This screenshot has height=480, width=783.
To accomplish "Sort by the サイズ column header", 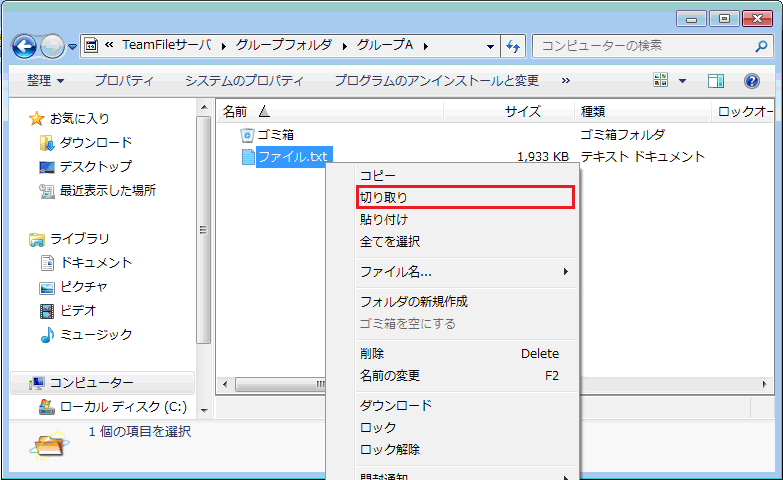I will click(x=522, y=111).
